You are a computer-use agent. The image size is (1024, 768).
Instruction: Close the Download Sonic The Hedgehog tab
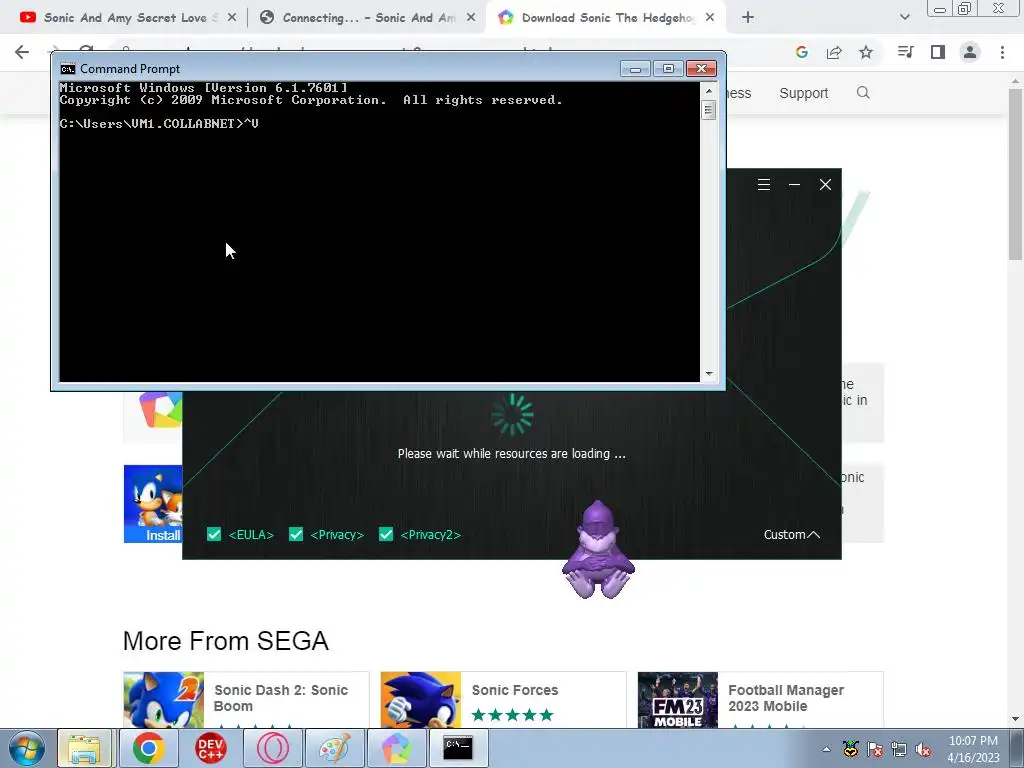(710, 18)
